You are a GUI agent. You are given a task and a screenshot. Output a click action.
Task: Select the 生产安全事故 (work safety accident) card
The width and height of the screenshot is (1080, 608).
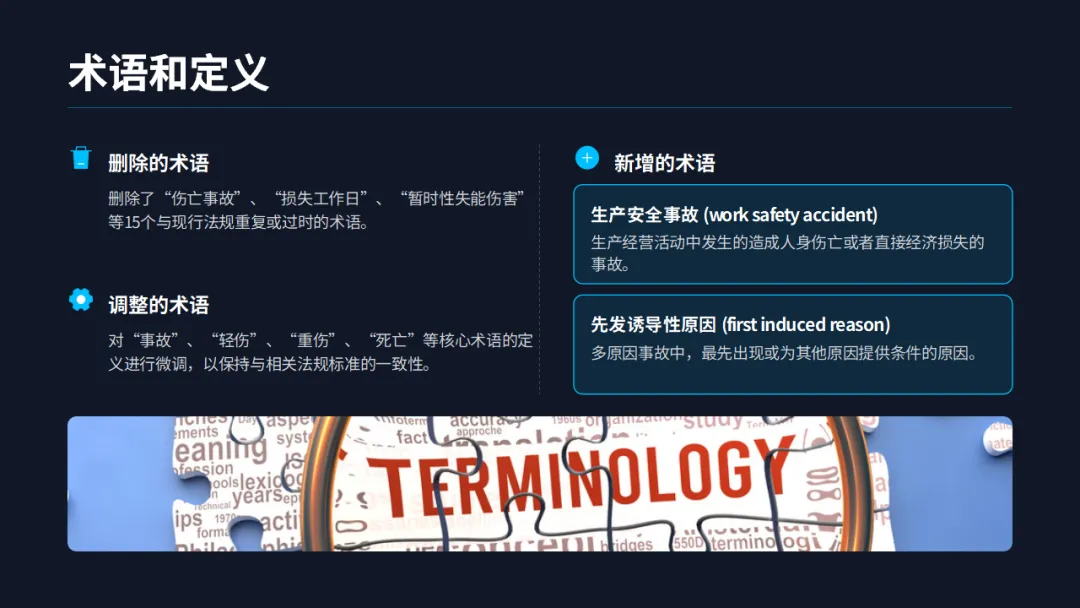pos(793,234)
